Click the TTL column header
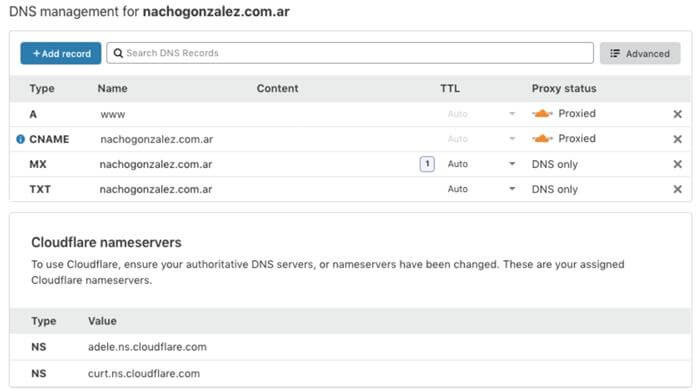The image size is (700, 391). tap(450, 88)
